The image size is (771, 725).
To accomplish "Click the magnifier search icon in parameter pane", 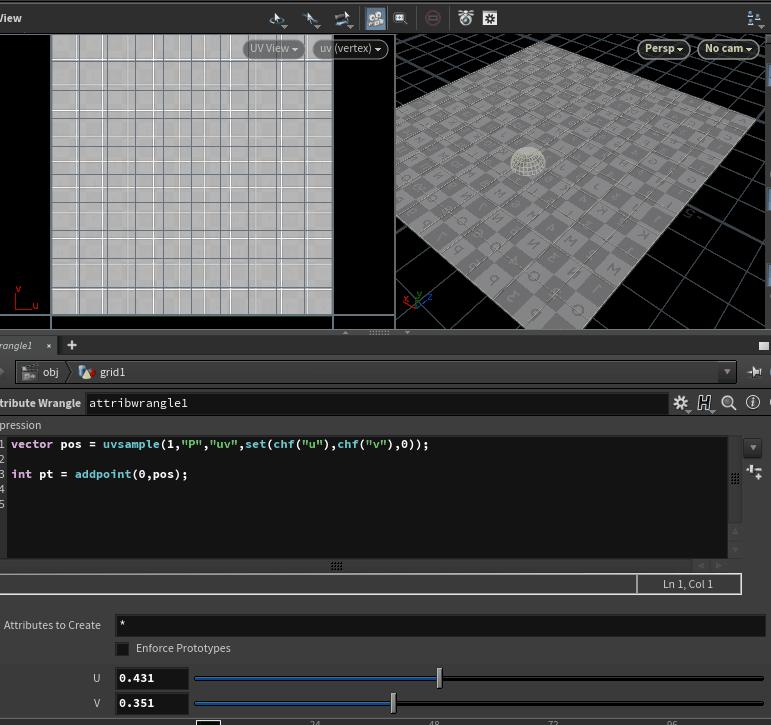I will point(729,403).
